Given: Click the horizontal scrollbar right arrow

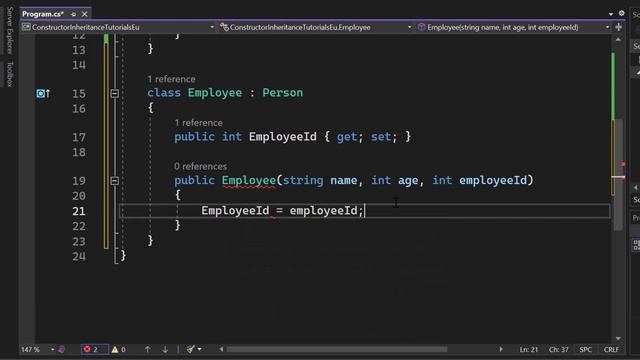Looking at the screenshot, I should tap(501, 349).
